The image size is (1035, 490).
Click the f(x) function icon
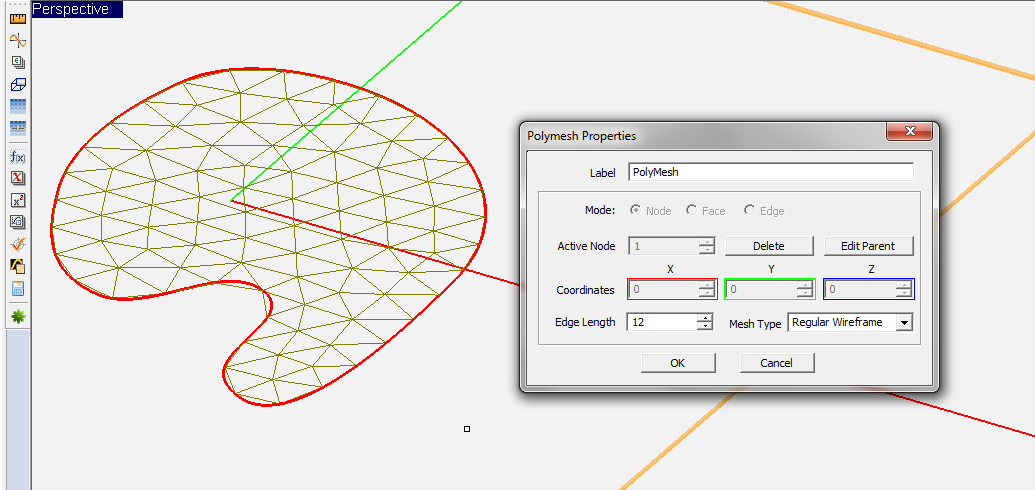pos(17,156)
